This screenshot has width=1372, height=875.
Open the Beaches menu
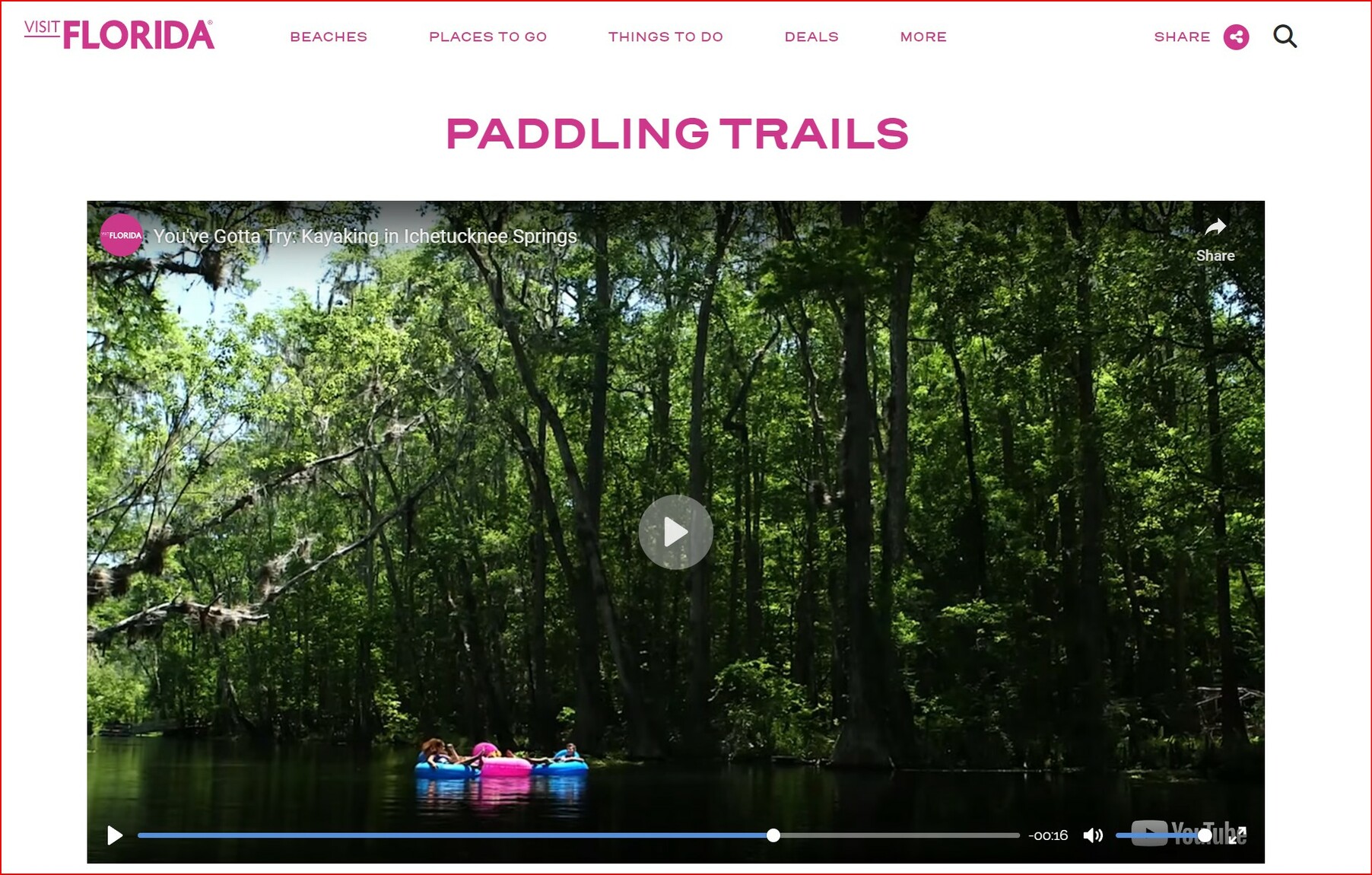pyautogui.click(x=329, y=37)
